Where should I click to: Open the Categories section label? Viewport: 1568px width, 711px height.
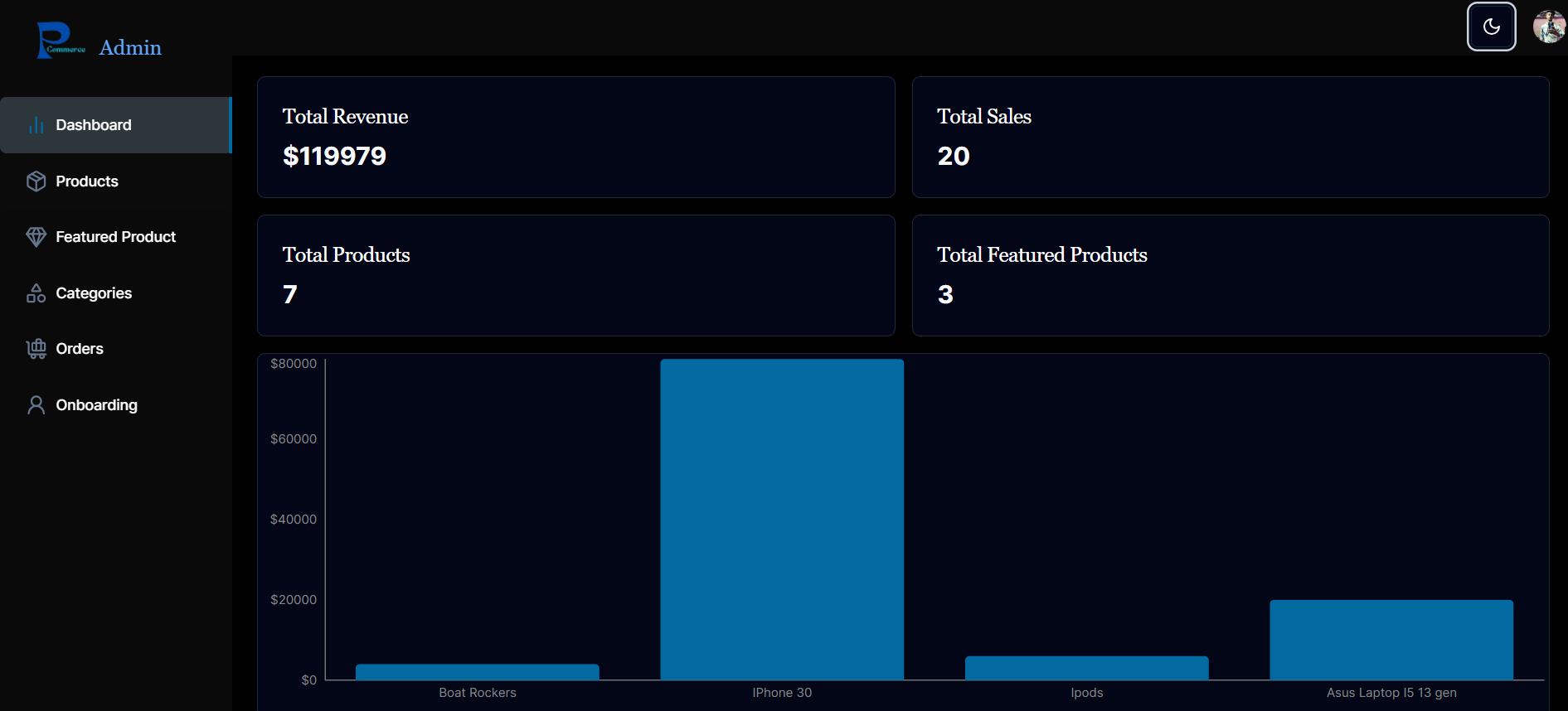coord(94,293)
